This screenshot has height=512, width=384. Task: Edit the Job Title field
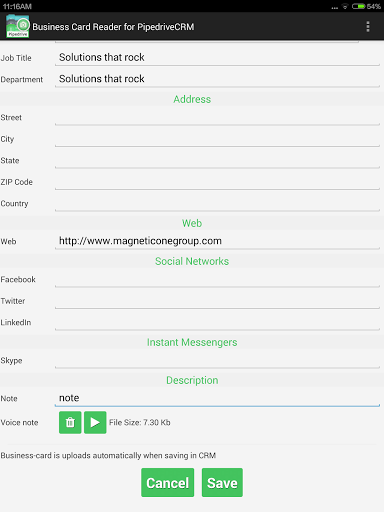pos(217,57)
